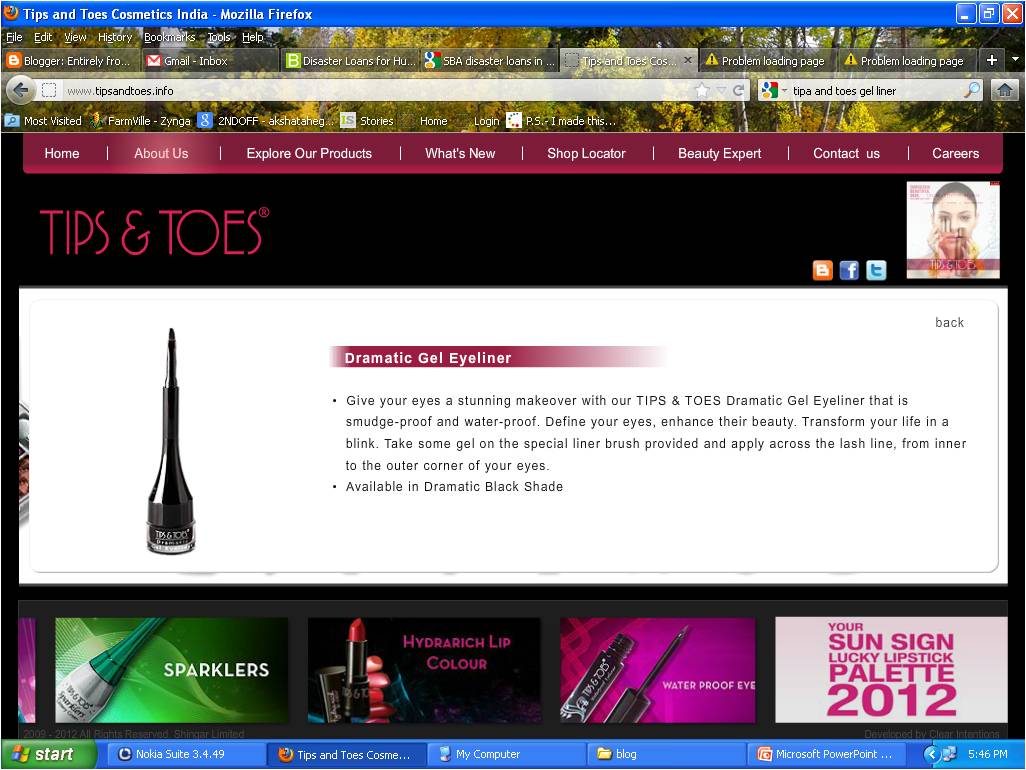Image resolution: width=1026 pixels, height=770 pixels.
Task: Open About Us nav item
Action: coord(161,153)
